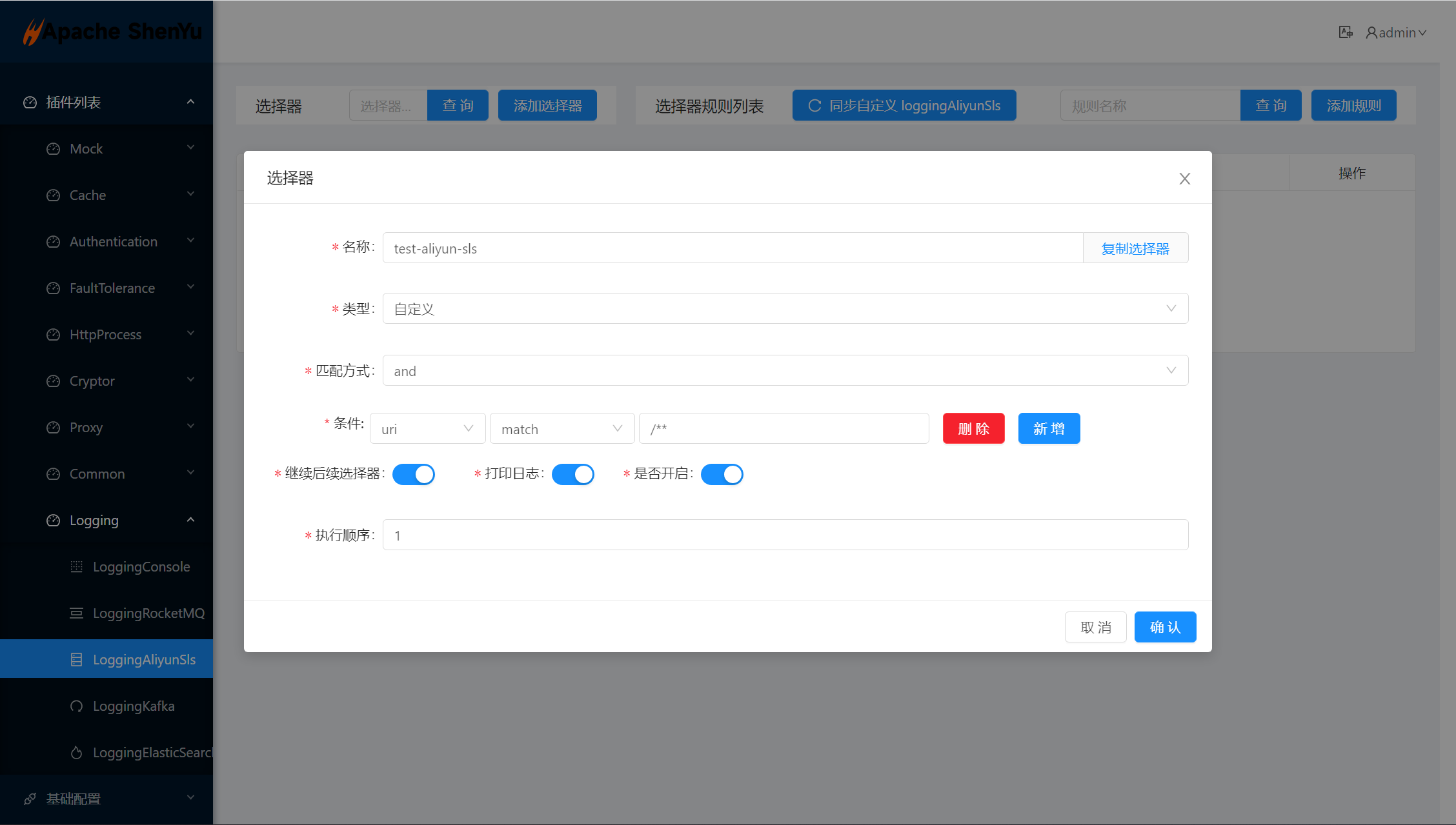Disable the print log switch

pos(572,474)
